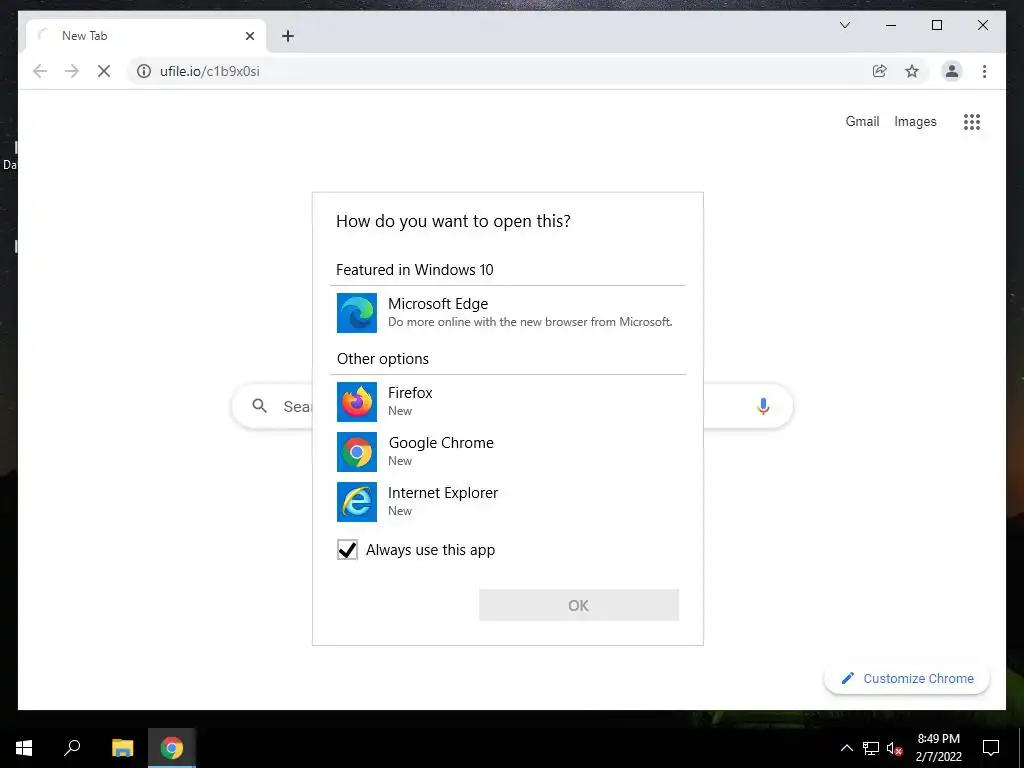Show hidden system tray icons
This screenshot has width=1024, height=768.
[x=846, y=748]
